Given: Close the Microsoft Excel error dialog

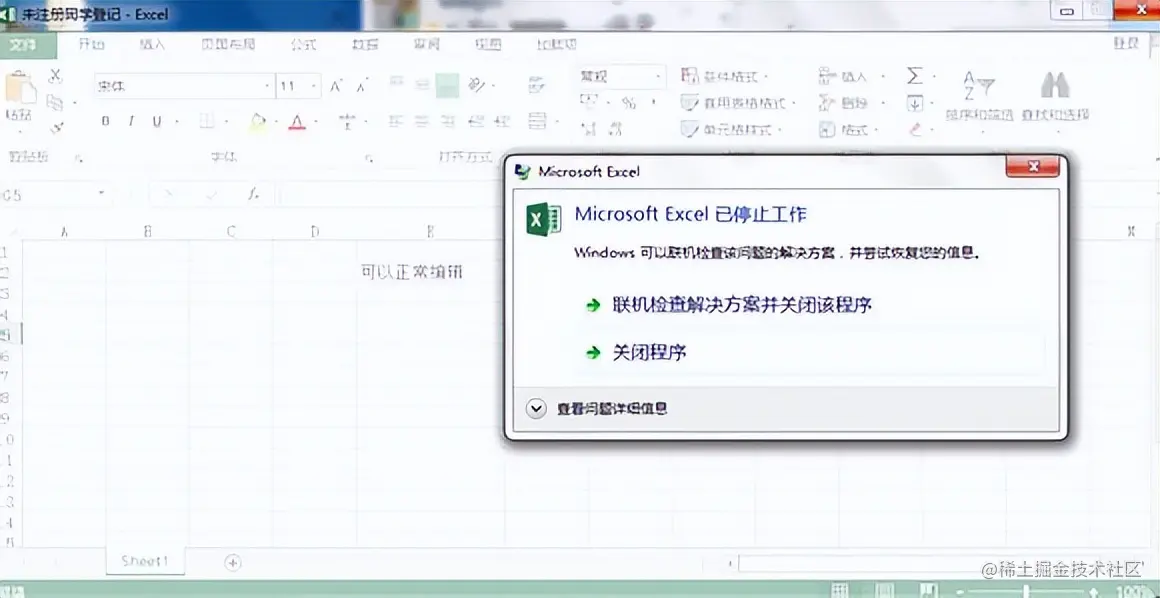Looking at the screenshot, I should (x=1033, y=167).
